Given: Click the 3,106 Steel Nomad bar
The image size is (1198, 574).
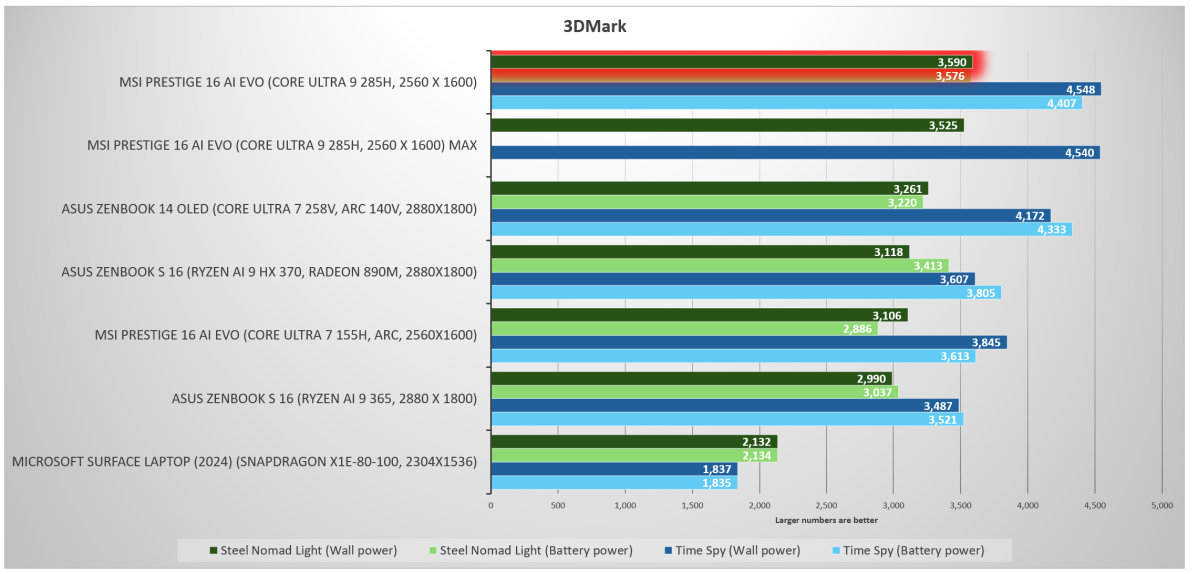Looking at the screenshot, I should pos(699,315).
